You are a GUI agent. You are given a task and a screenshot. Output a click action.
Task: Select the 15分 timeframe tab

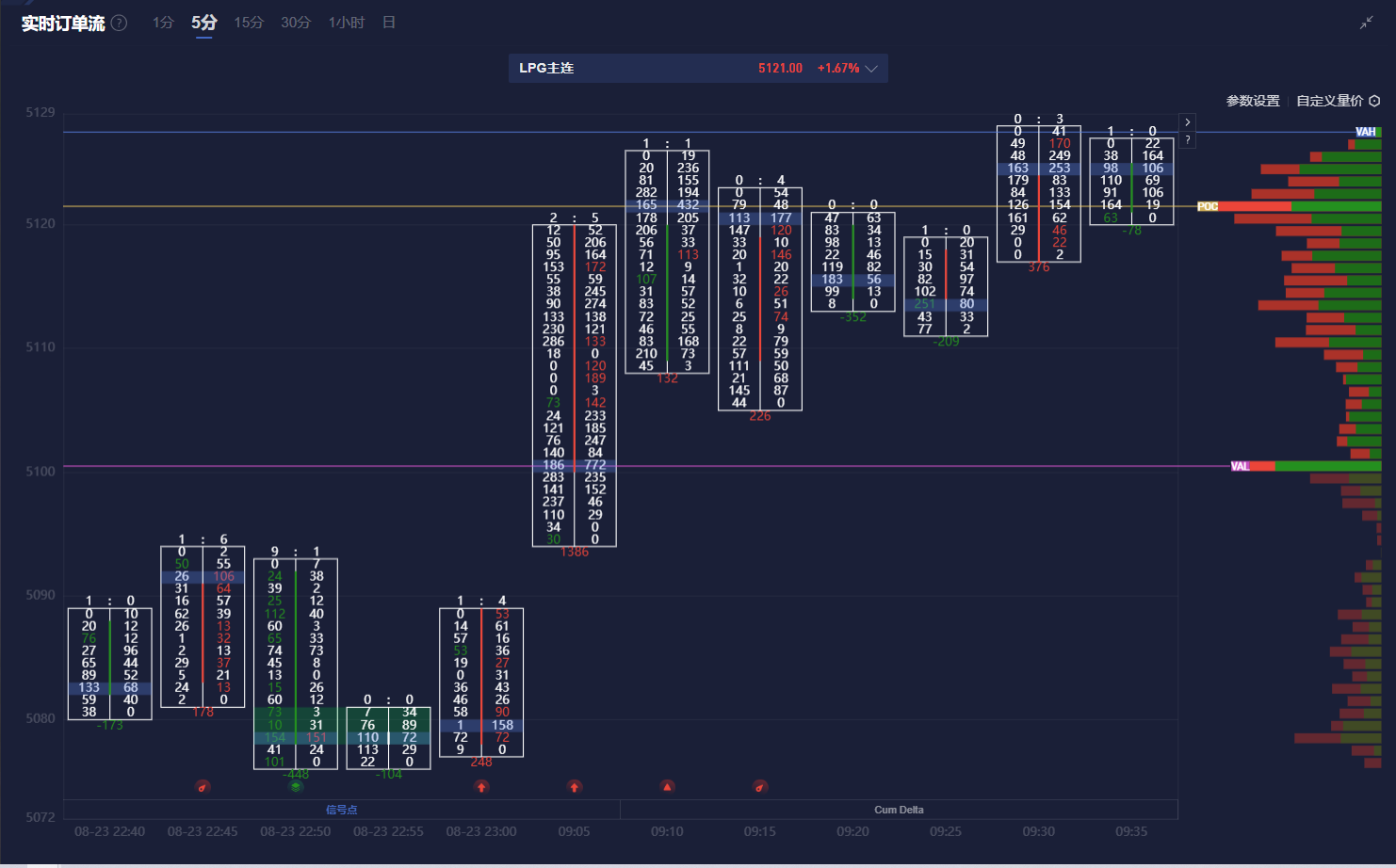pyautogui.click(x=249, y=23)
